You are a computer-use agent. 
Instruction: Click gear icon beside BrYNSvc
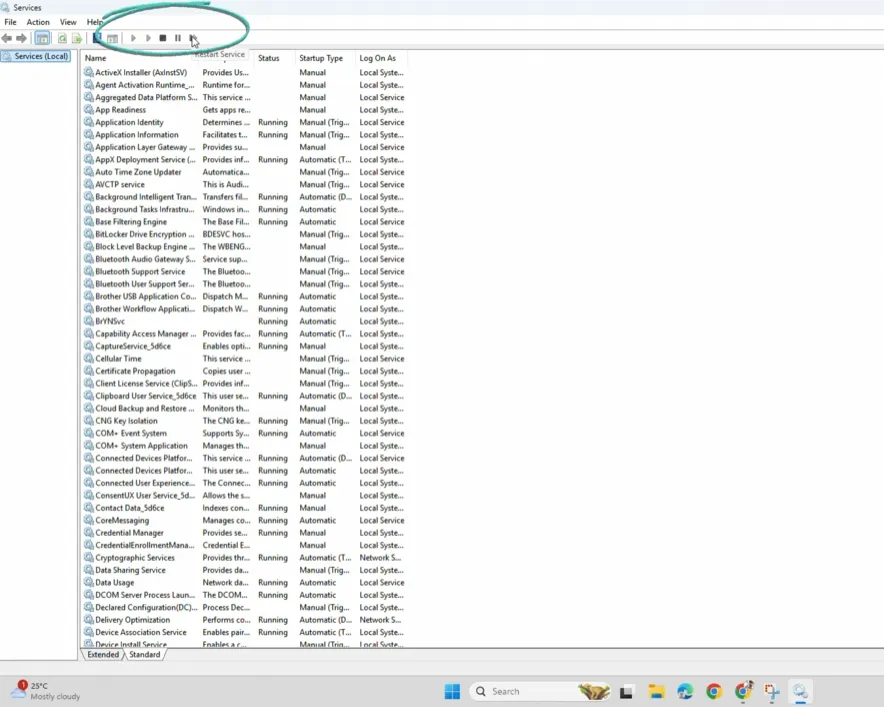[89, 321]
